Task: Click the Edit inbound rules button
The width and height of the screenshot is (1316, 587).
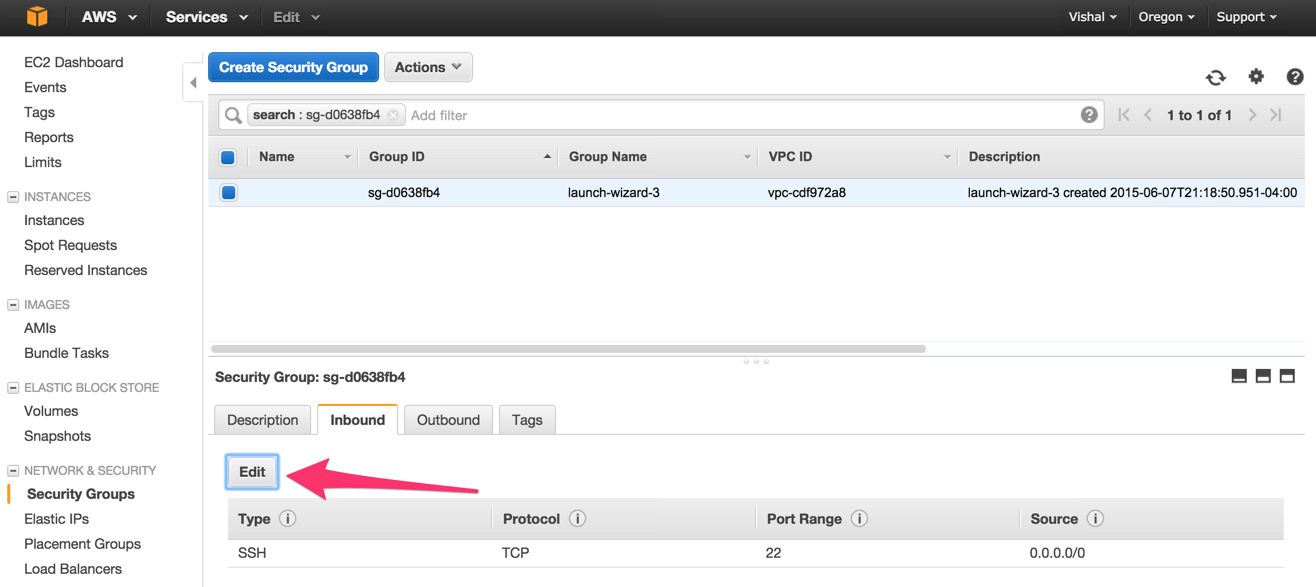Action: 252,472
